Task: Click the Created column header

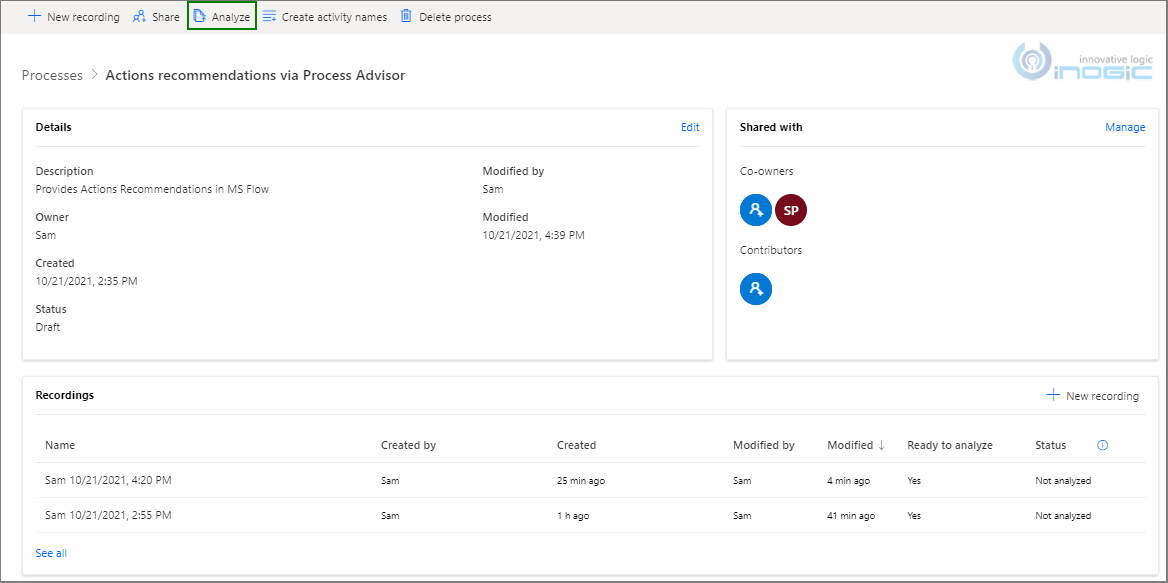Action: (x=576, y=445)
